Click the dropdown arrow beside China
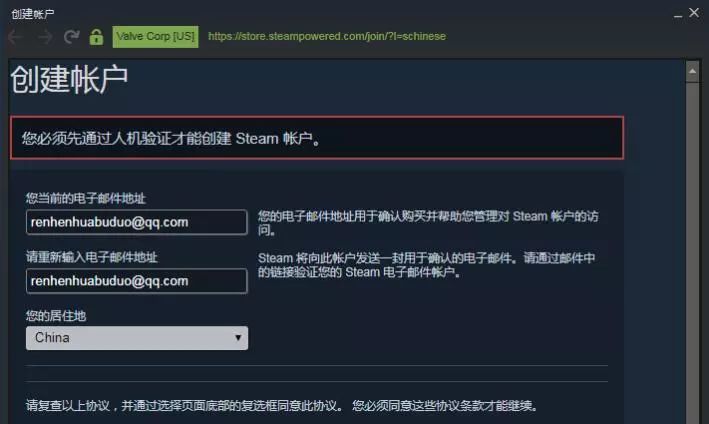 point(238,338)
